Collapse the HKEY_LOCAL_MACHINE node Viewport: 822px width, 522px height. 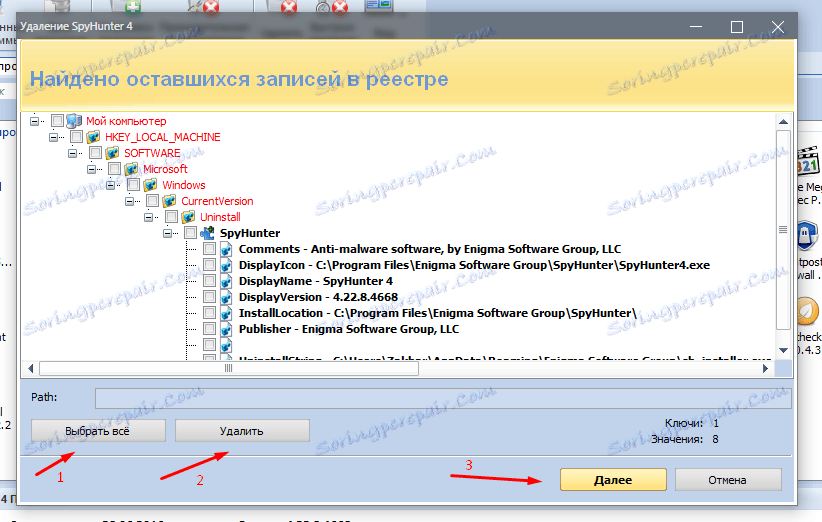point(53,137)
